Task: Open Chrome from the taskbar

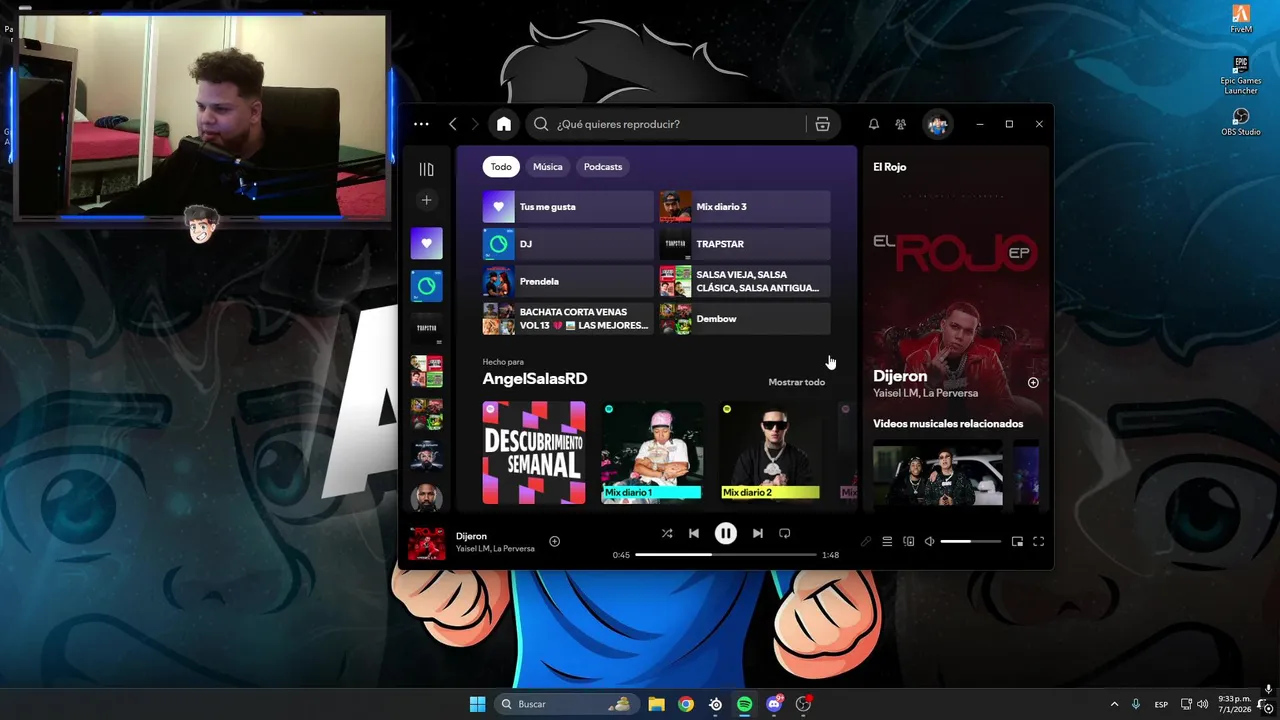Action: 686,704
